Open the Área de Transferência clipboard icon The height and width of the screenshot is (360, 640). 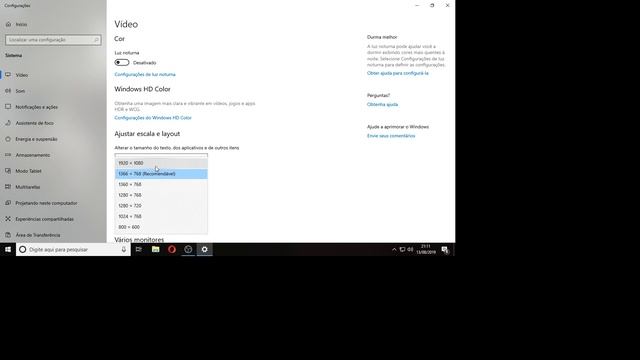pyautogui.click(x=8, y=235)
